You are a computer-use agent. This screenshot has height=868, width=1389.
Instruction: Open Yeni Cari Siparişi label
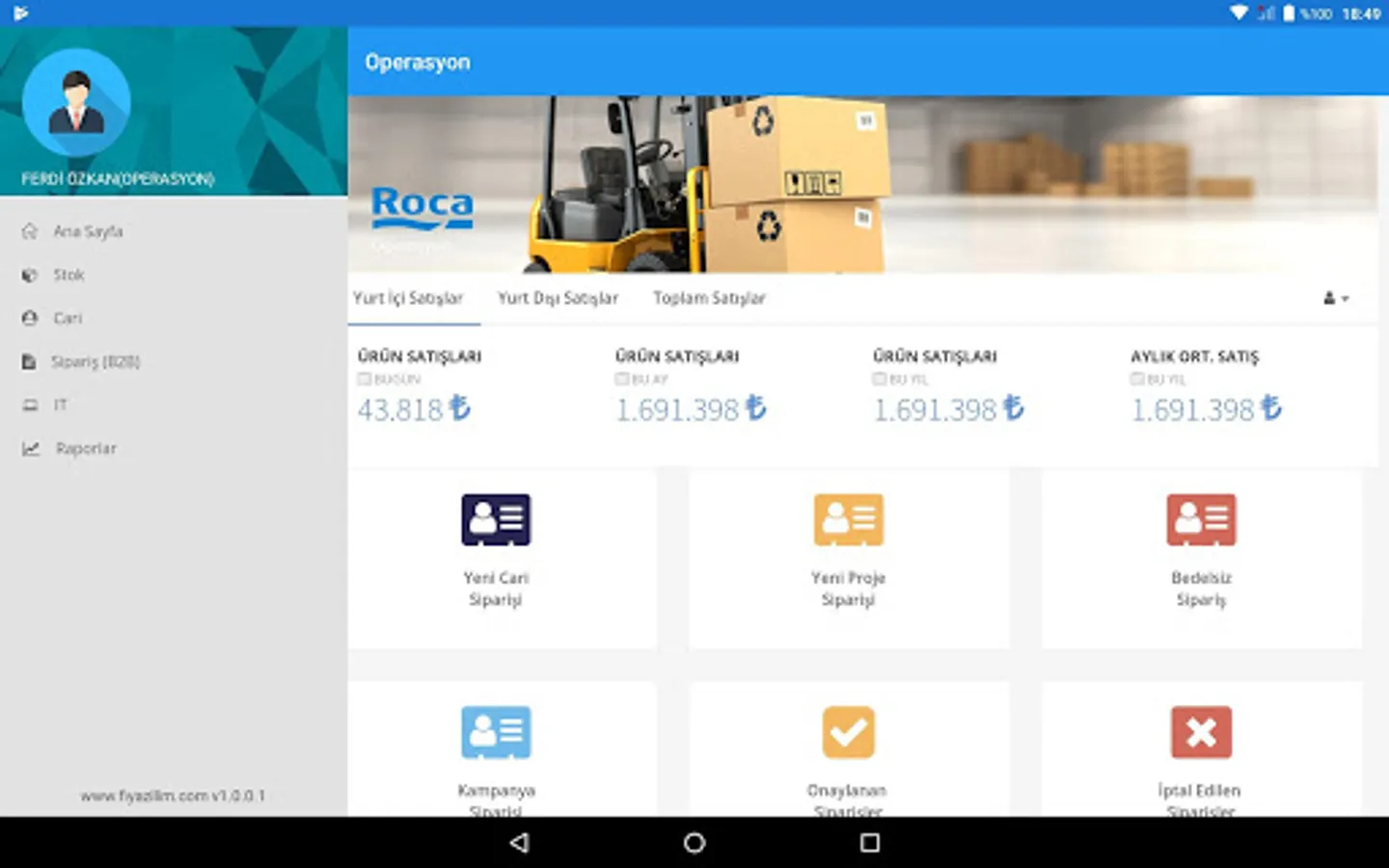click(x=496, y=588)
